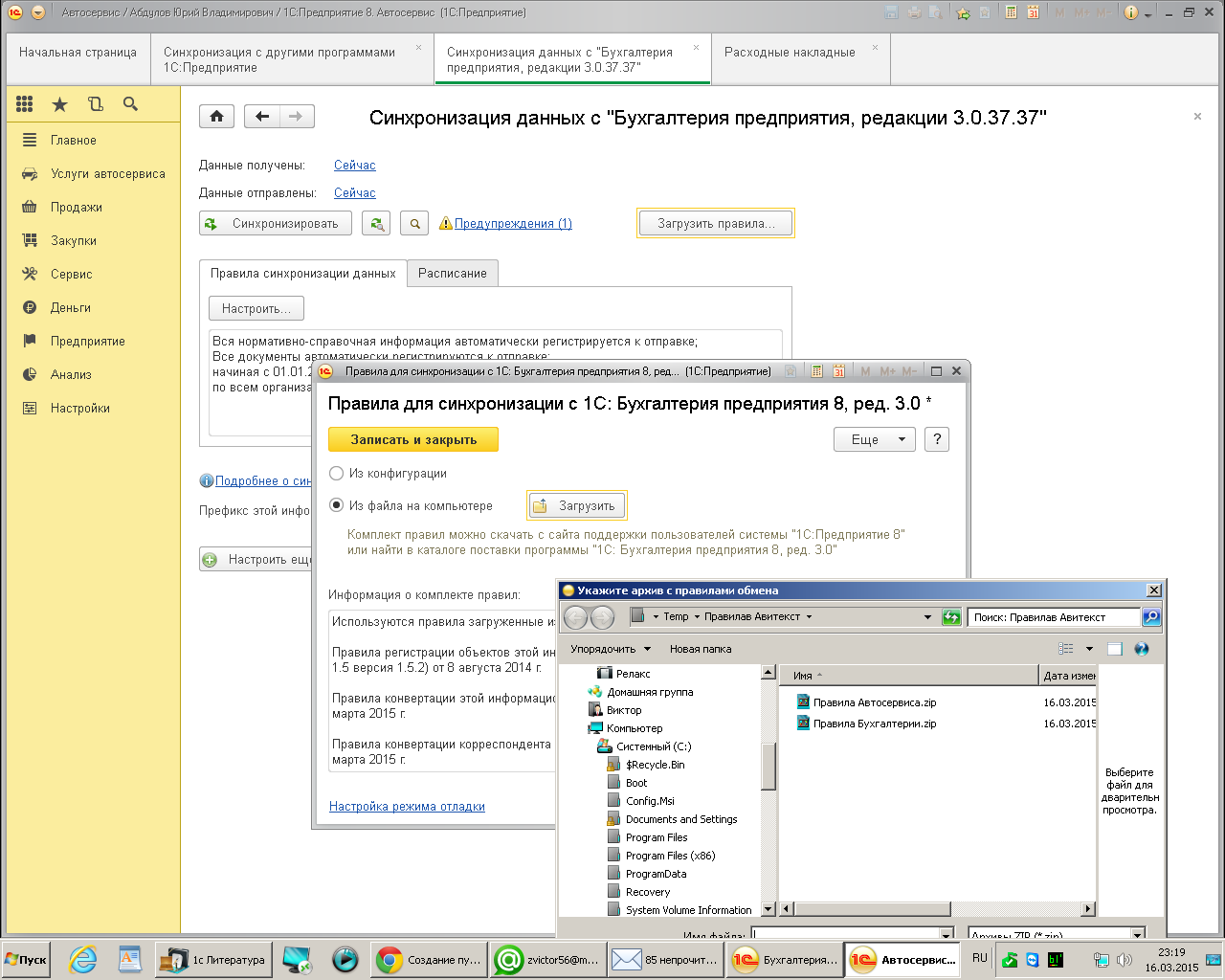Open Предупреждения (1) link
This screenshot has height=980, width=1225.
click(513, 223)
